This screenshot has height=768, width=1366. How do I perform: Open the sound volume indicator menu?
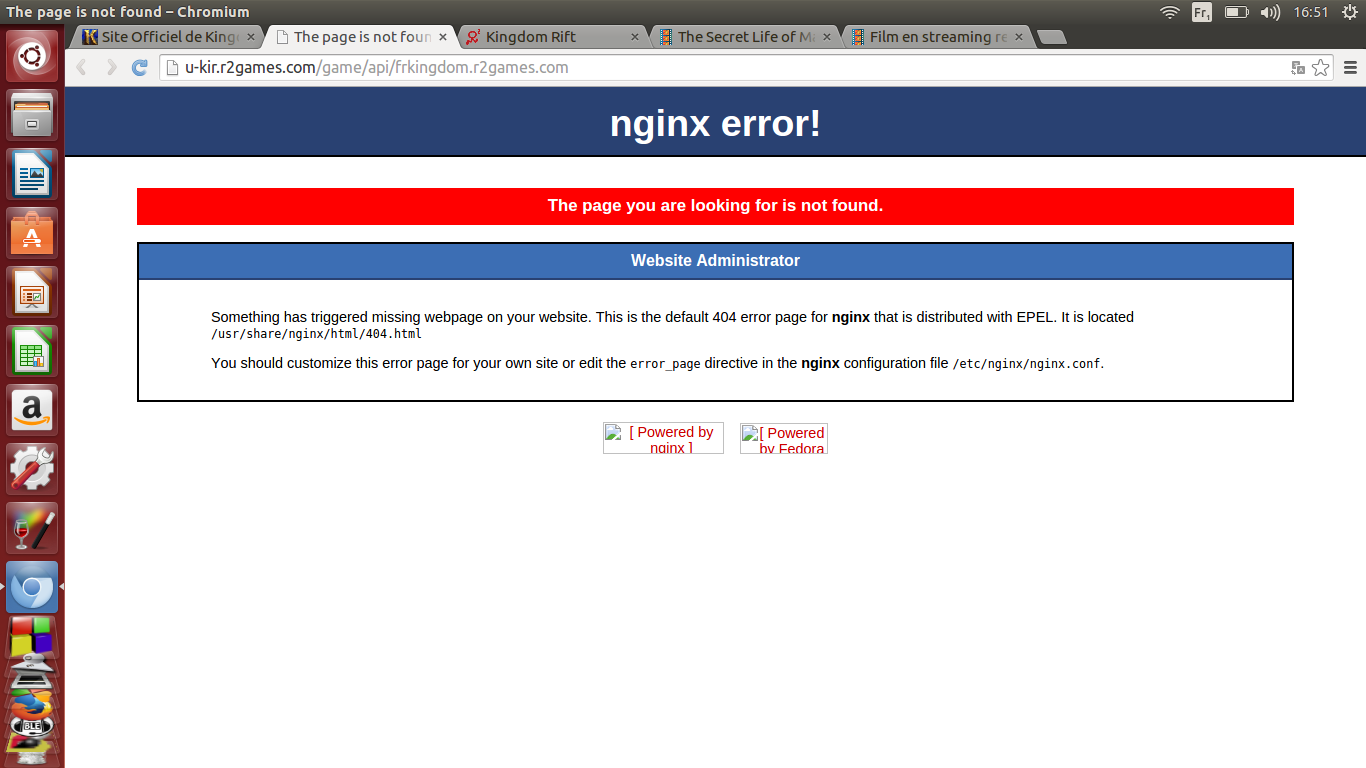(1270, 12)
